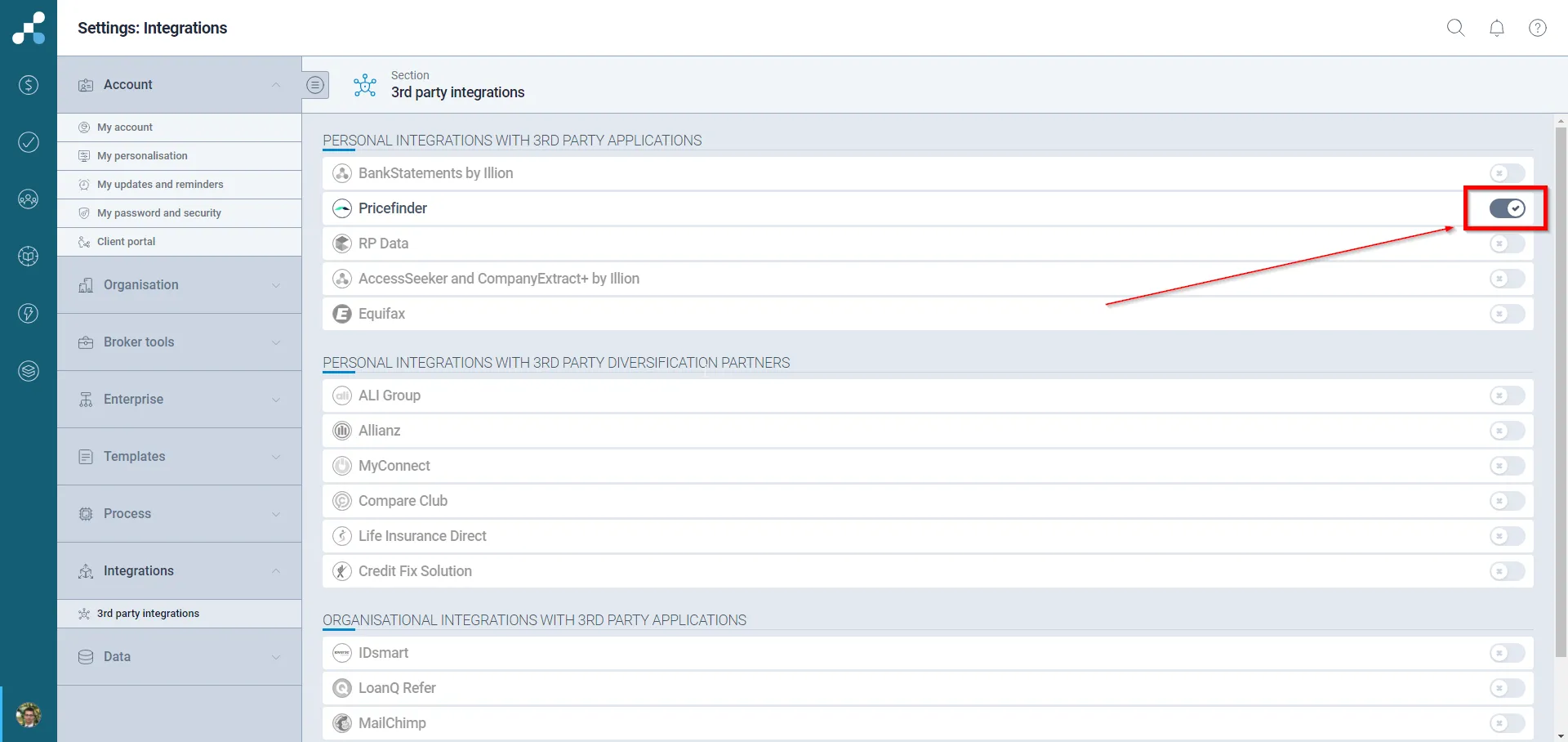Enable the ALI Group toggle
Screen dimensions: 1568x742
pos(1507,396)
